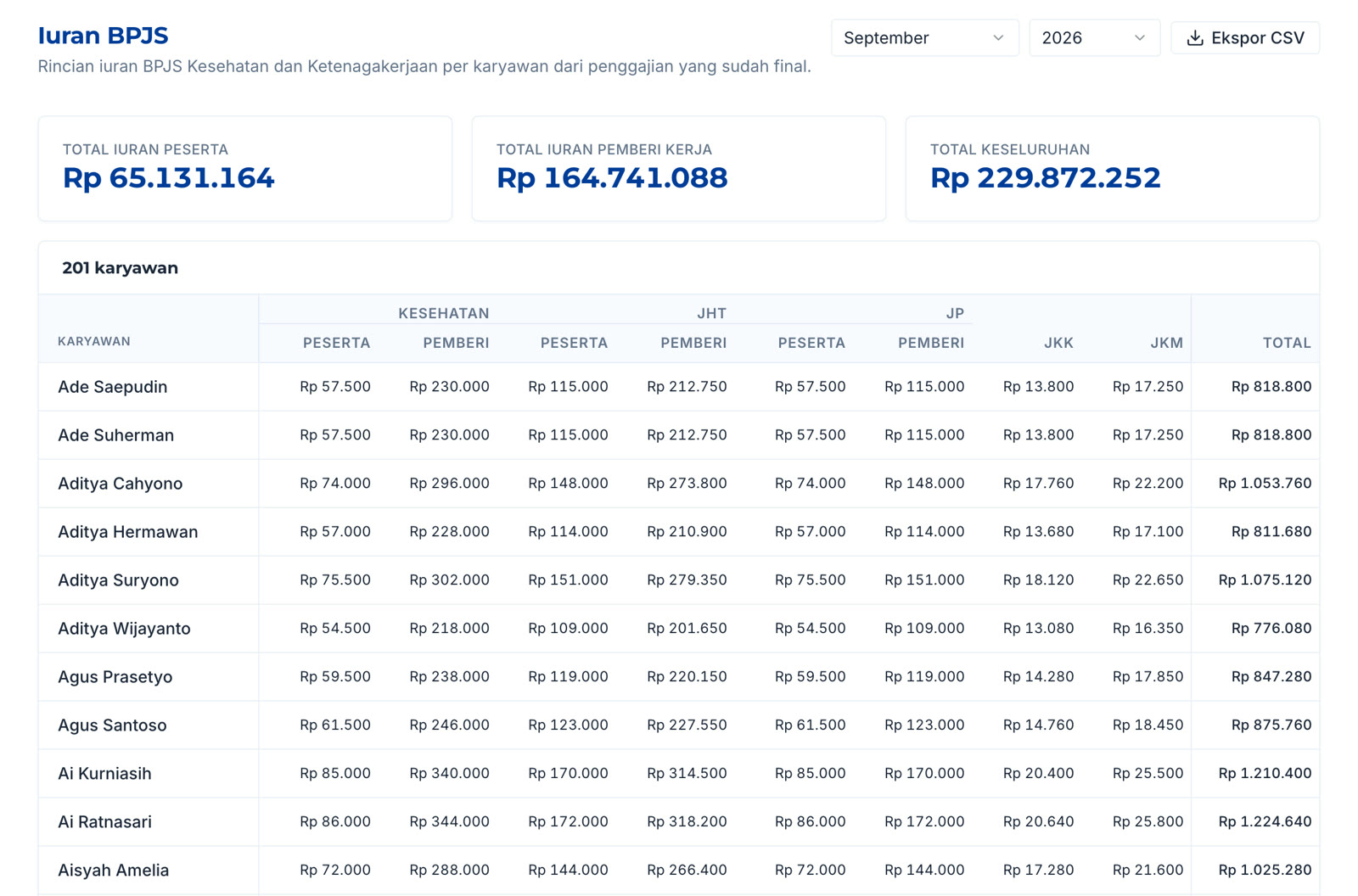Click Aditya Hermawan's total Rp 811.680
Screen dimensions: 1358x896
click(1271, 532)
